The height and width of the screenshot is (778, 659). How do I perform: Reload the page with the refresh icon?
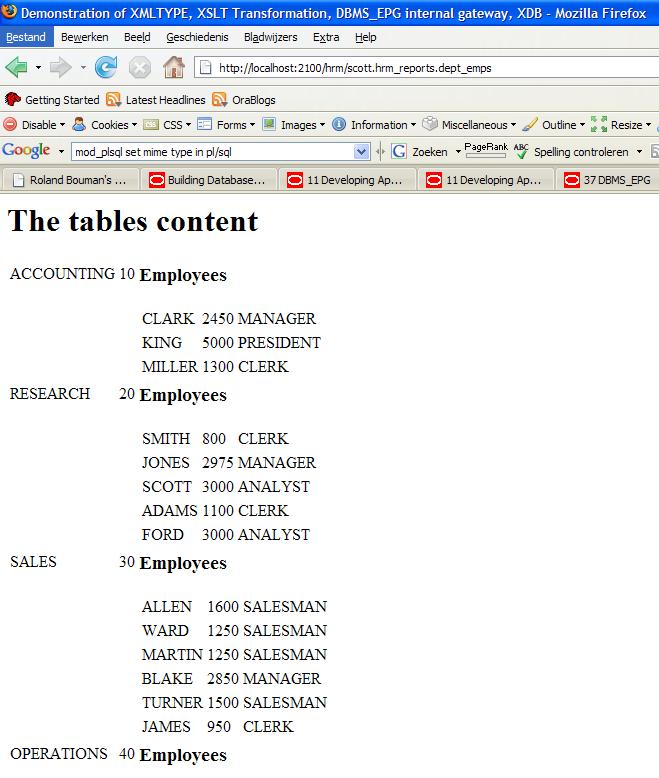[106, 67]
